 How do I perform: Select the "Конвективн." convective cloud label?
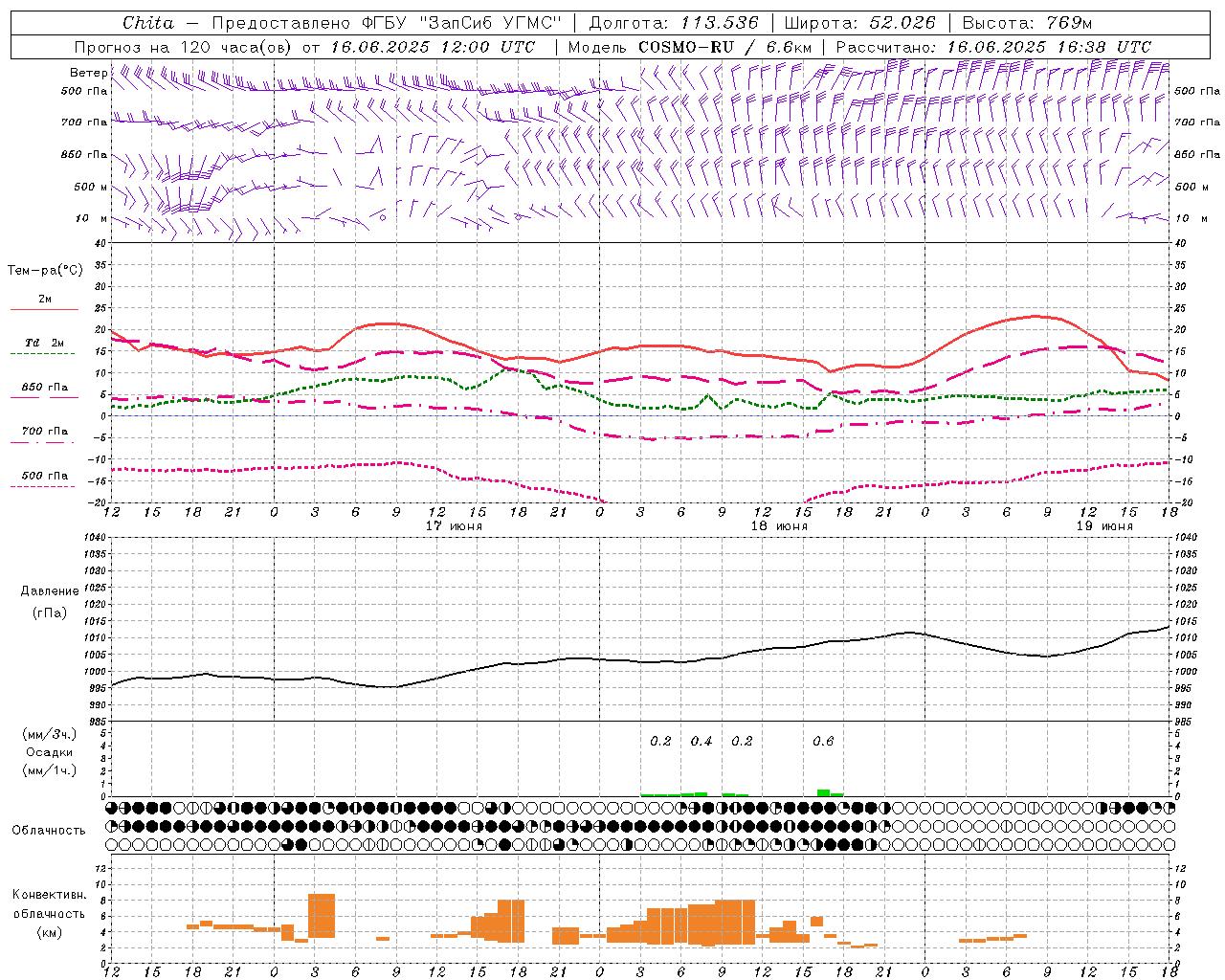point(49,895)
